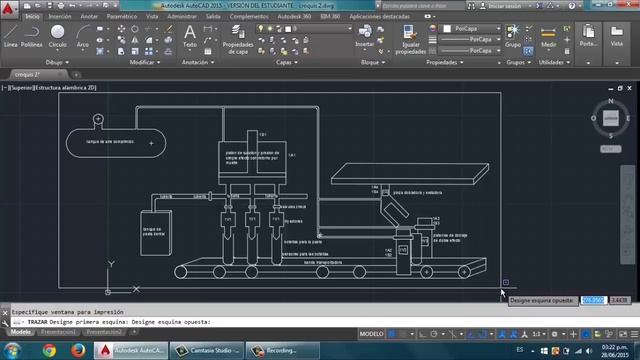Toggle annotation visibility in status bar

[x=502, y=334]
